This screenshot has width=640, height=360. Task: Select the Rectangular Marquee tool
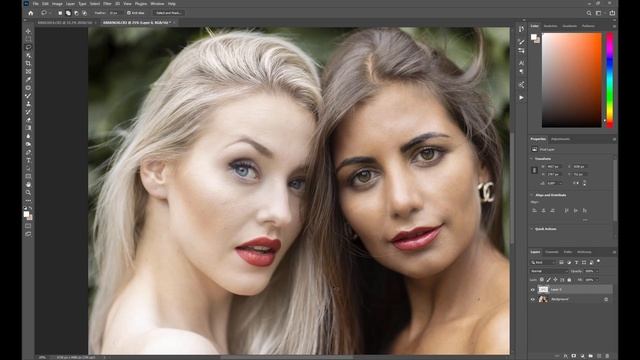click(x=28, y=39)
